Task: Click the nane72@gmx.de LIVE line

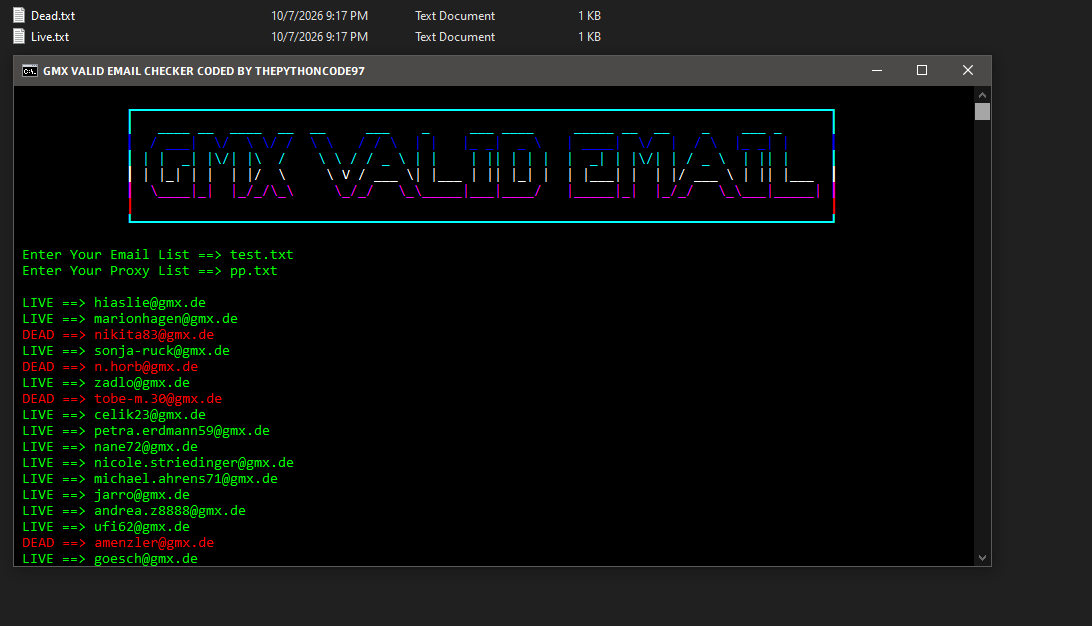Action: (110, 446)
